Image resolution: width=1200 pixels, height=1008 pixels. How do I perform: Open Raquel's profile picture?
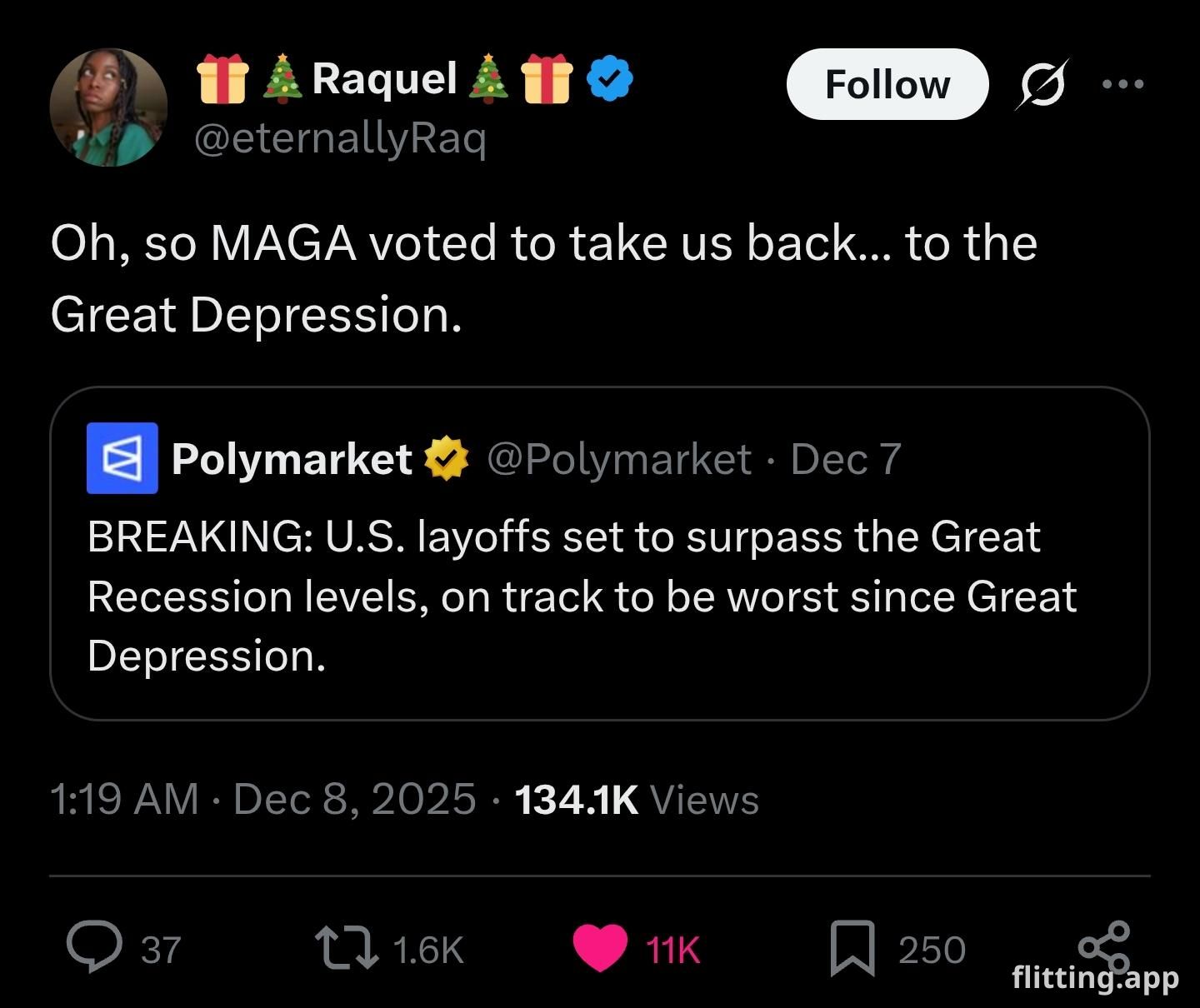(108, 107)
